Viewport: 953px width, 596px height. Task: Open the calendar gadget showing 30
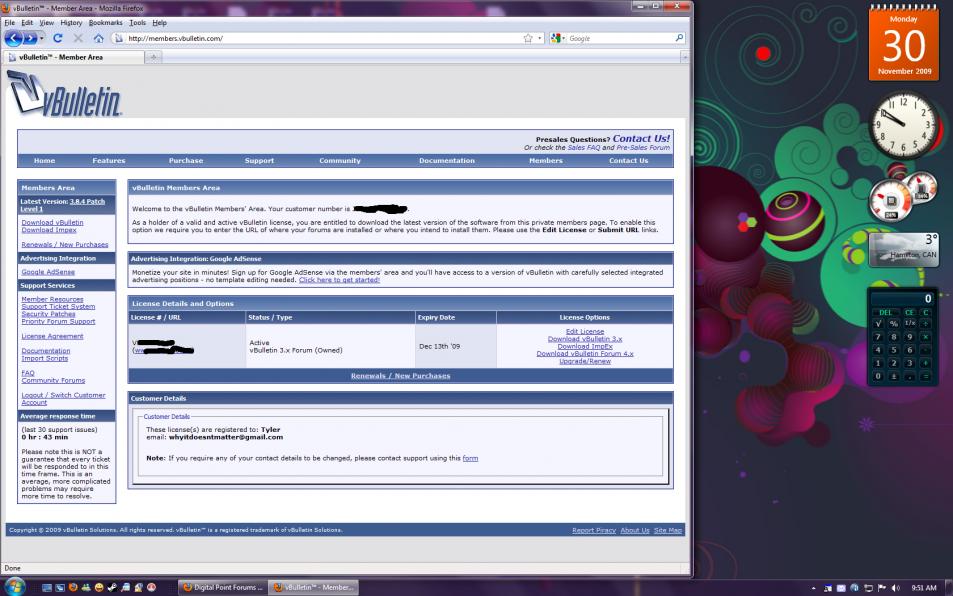[902, 44]
